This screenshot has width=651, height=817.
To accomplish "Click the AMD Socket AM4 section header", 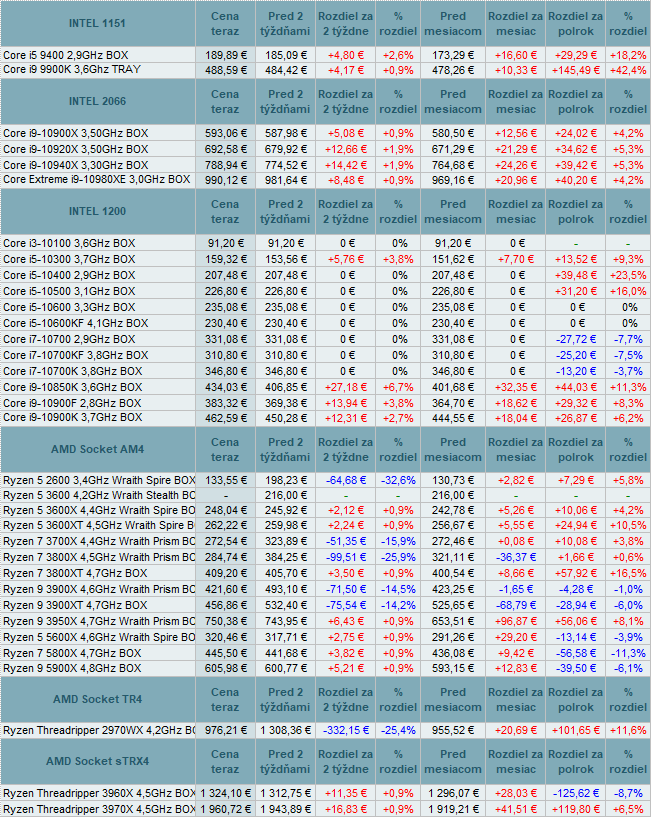I will pyautogui.click(x=97, y=449).
